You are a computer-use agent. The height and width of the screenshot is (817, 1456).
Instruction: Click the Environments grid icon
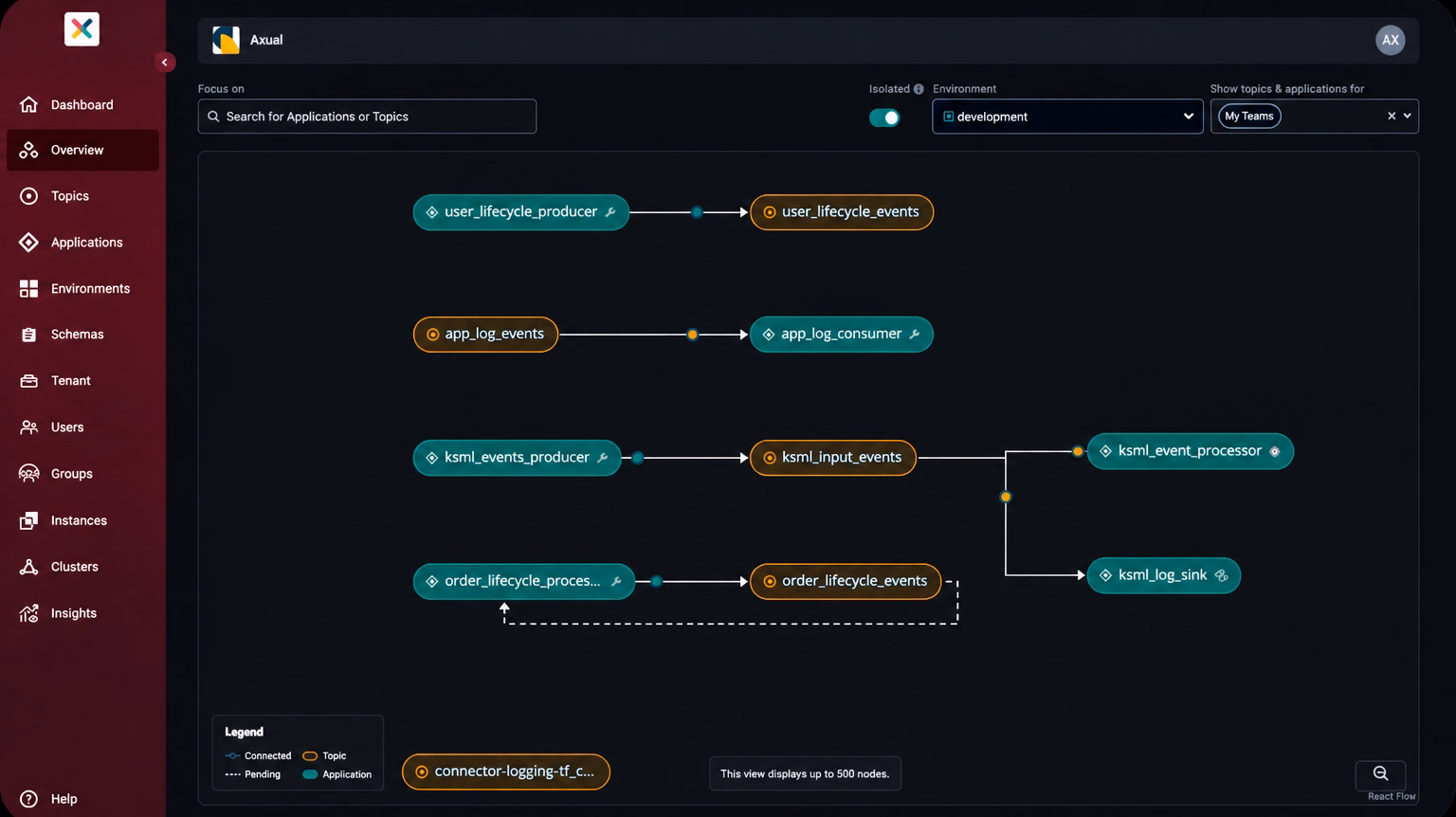click(29, 288)
